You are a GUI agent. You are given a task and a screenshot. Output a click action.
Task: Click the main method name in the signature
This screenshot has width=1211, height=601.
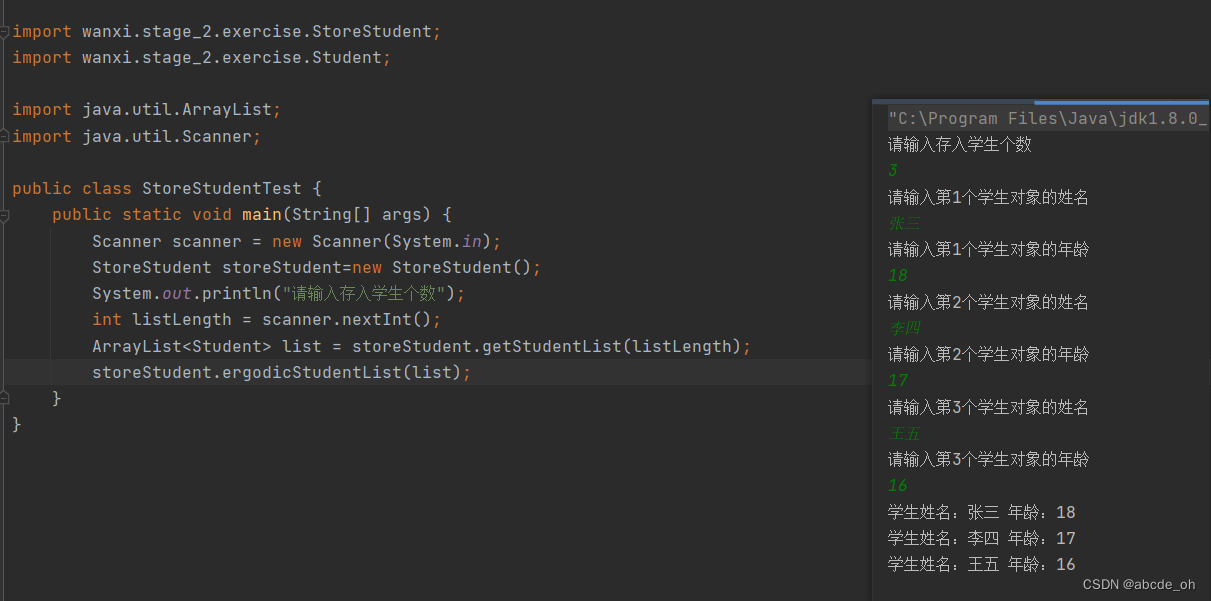point(262,215)
